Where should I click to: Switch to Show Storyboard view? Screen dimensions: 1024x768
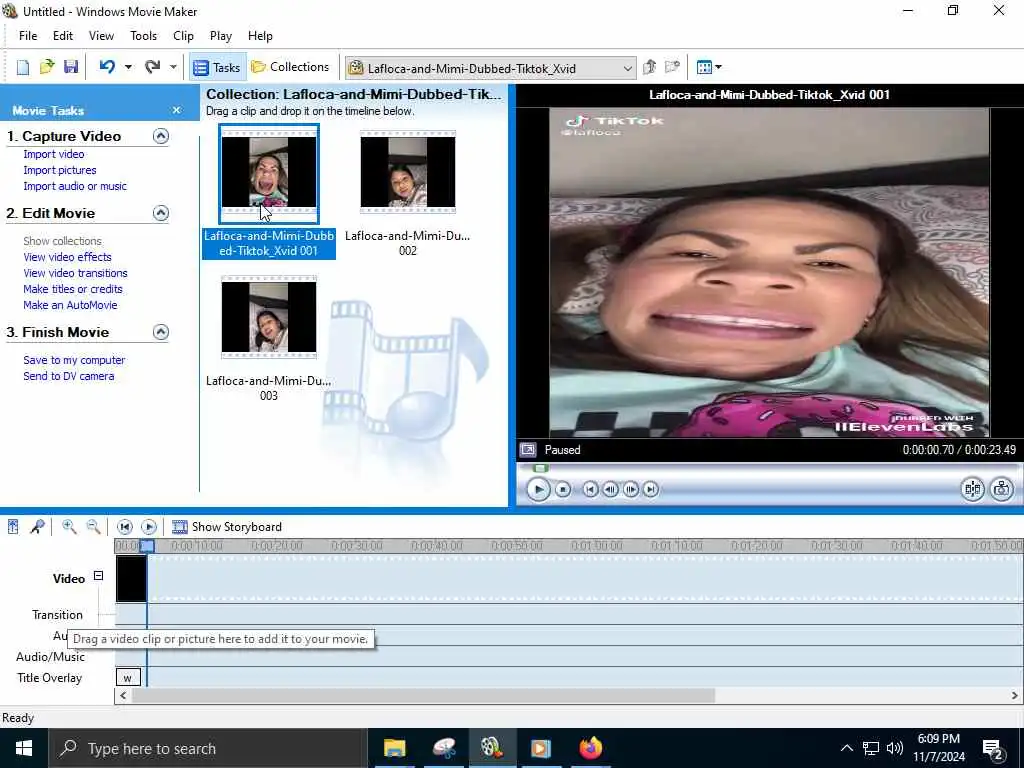[x=227, y=527]
